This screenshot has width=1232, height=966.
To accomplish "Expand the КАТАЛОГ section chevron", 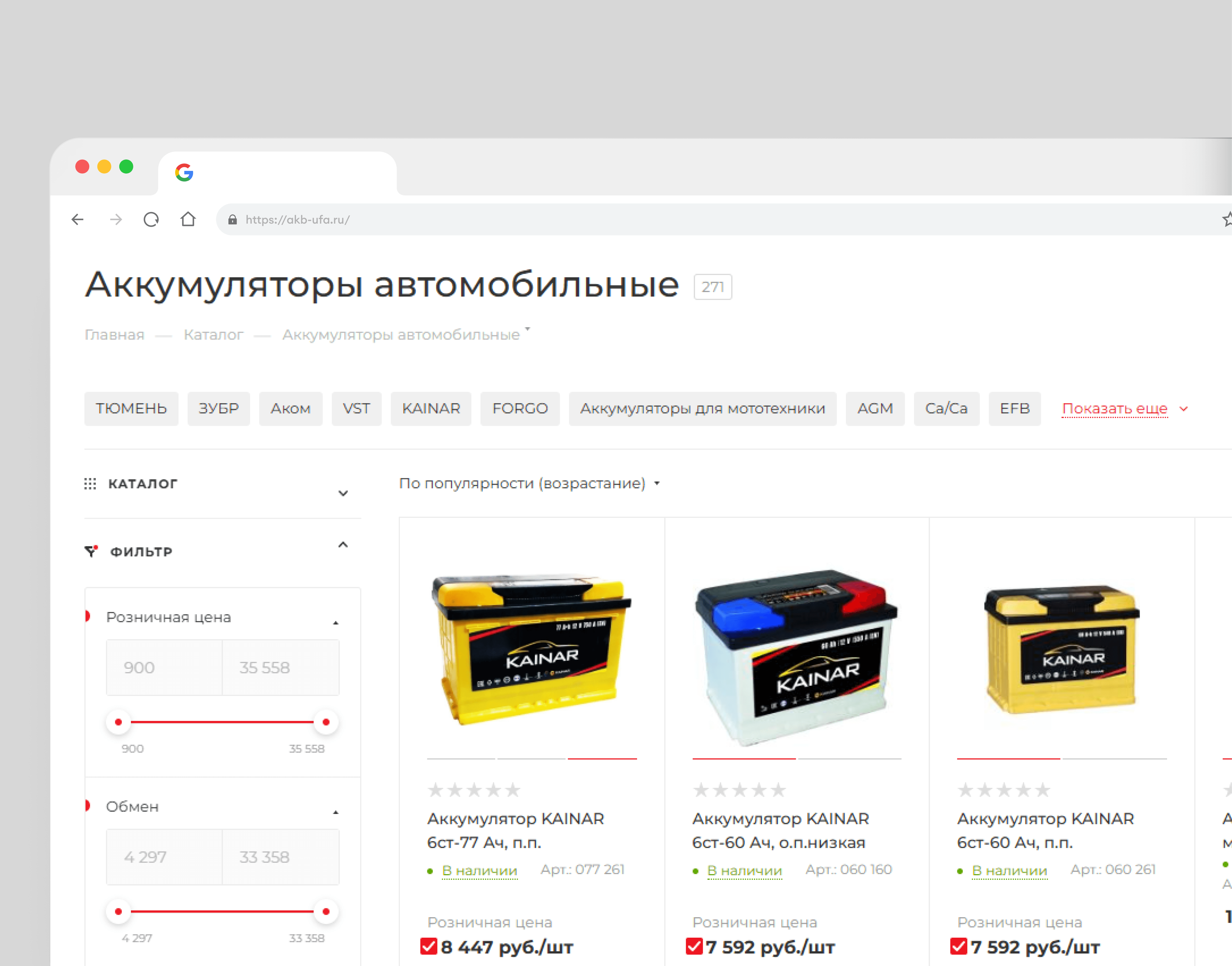I will click(x=343, y=493).
